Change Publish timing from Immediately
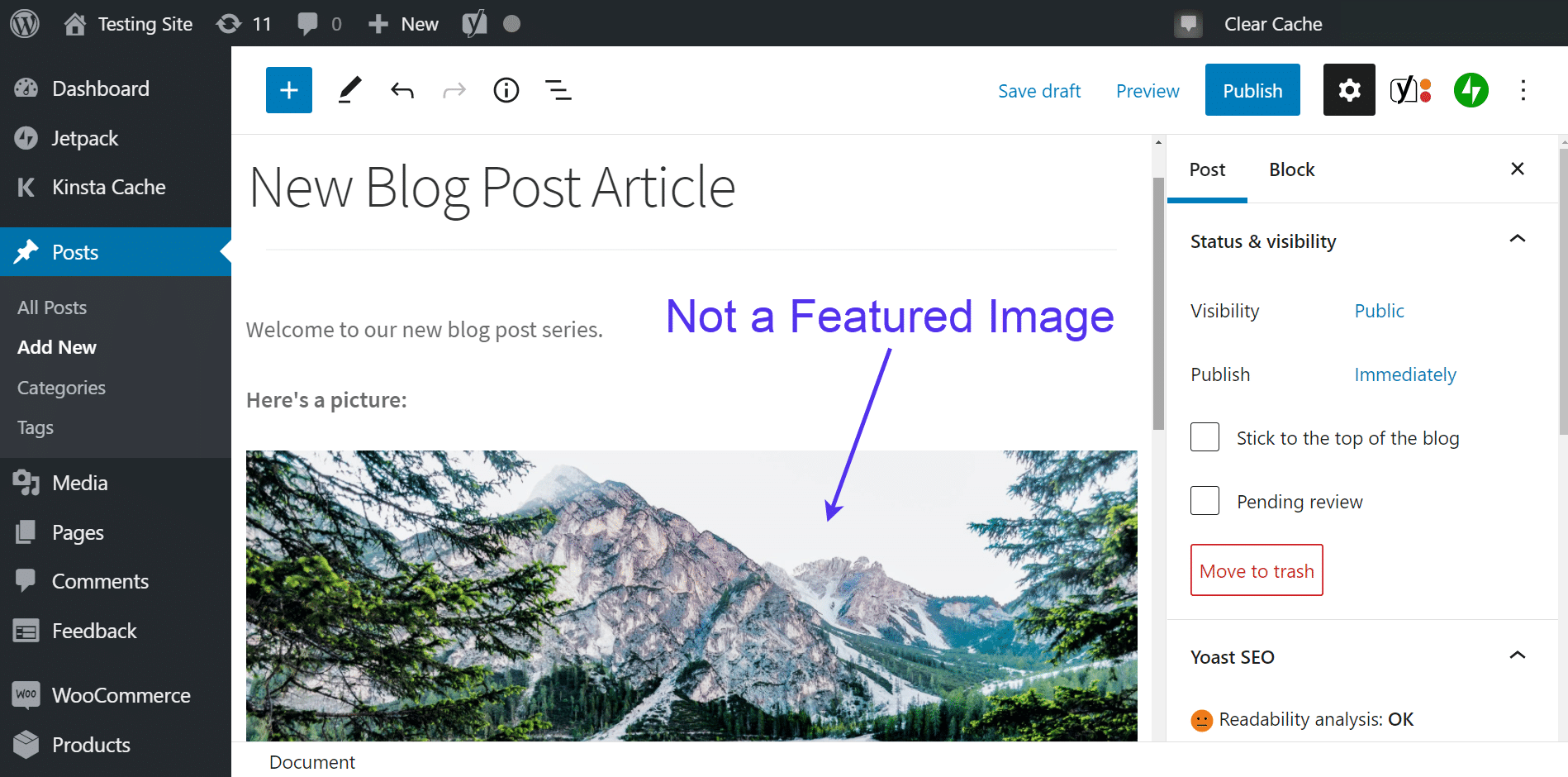 1404,374
